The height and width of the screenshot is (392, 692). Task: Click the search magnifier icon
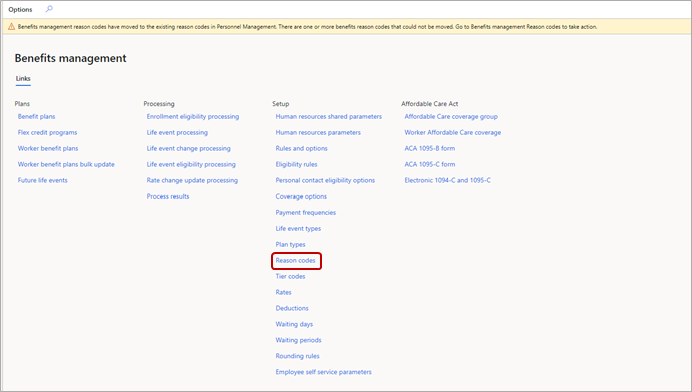click(49, 9)
